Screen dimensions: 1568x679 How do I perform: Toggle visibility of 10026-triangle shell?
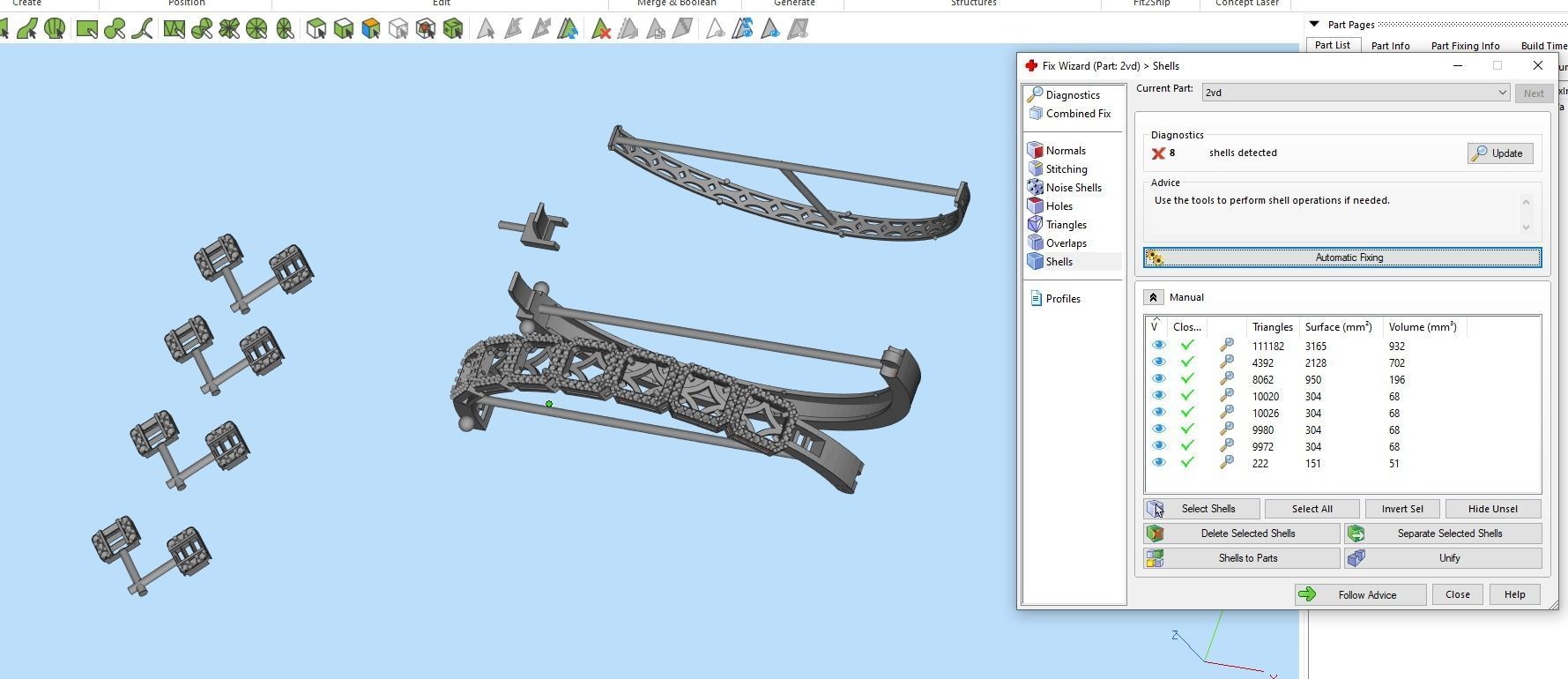(1158, 413)
